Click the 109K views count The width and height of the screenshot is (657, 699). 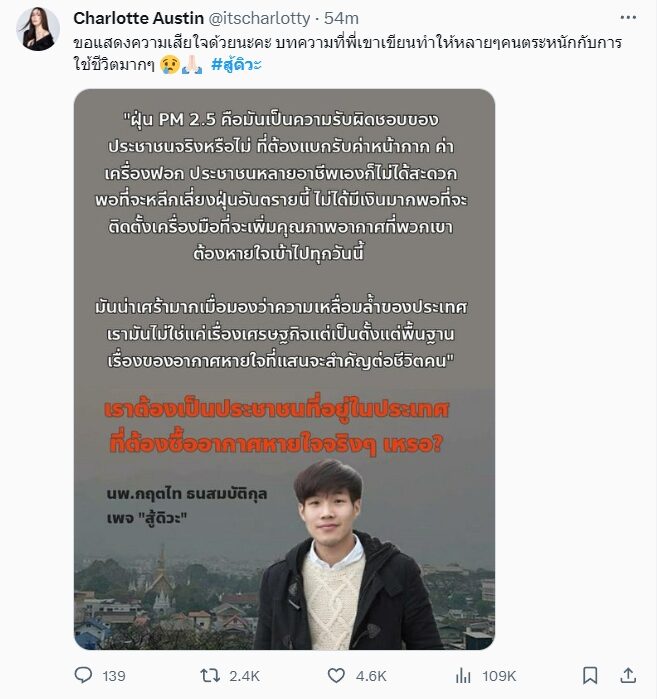click(499, 676)
